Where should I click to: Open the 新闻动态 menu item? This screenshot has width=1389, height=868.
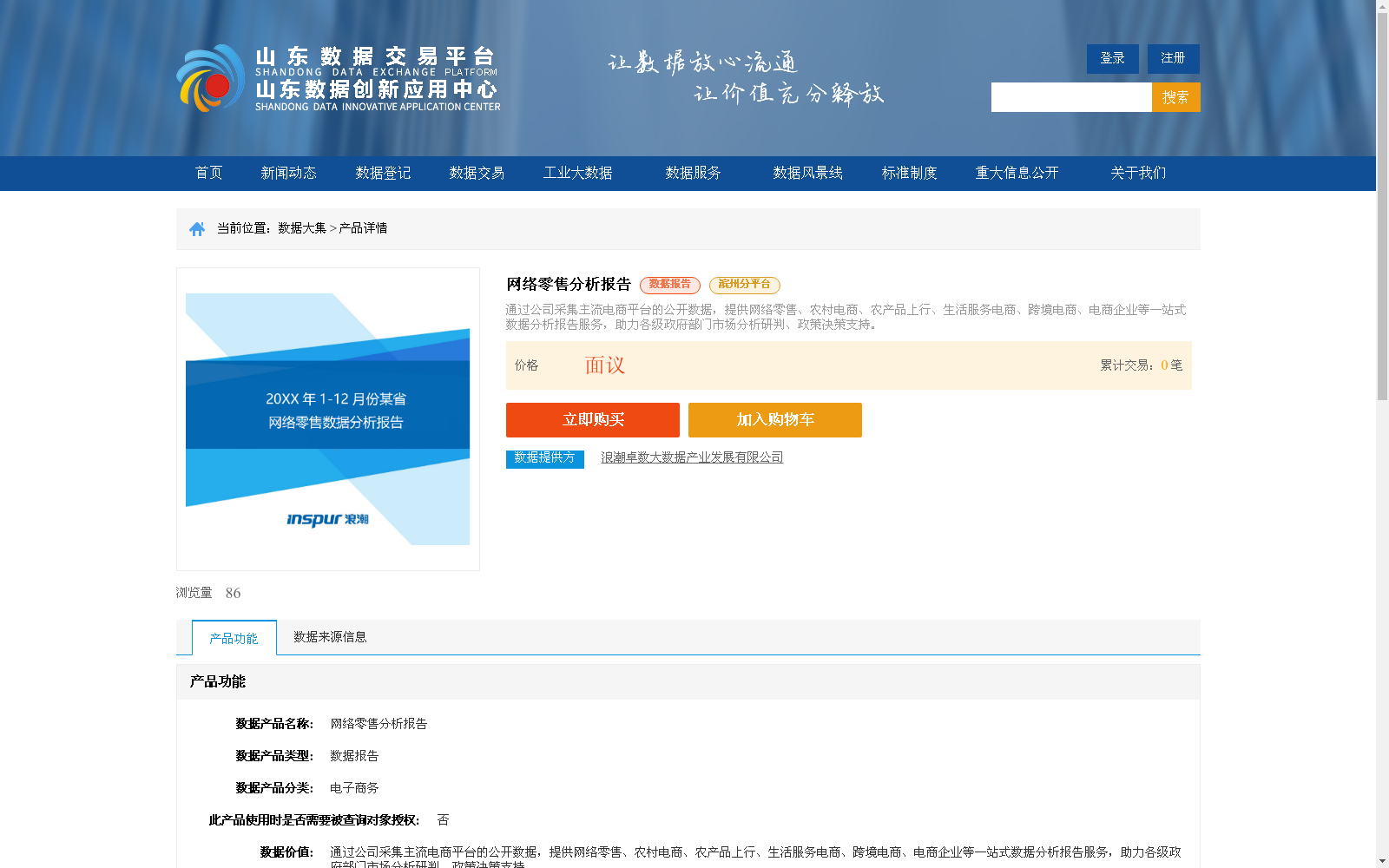288,173
